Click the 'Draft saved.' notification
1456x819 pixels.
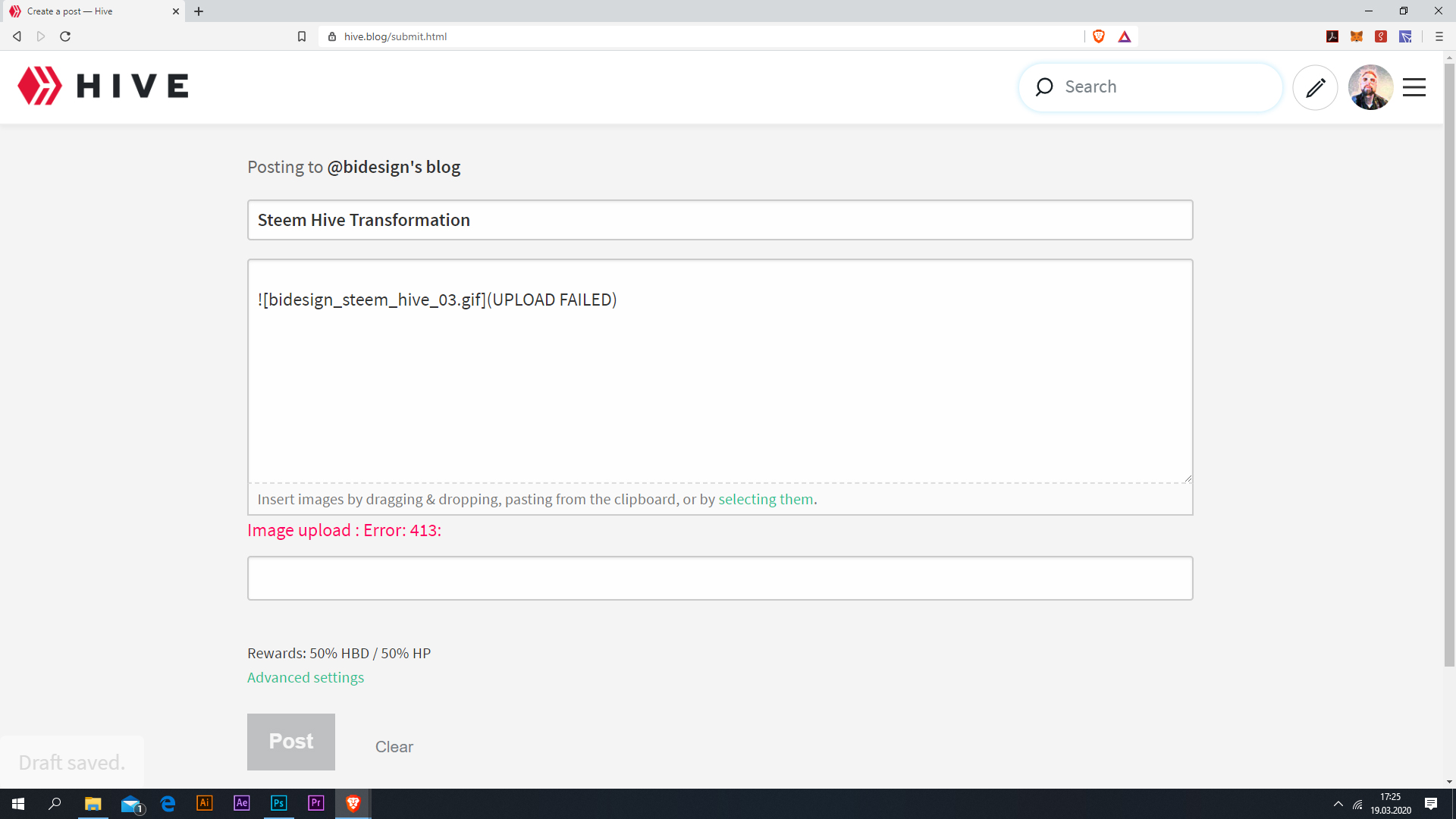coord(72,762)
